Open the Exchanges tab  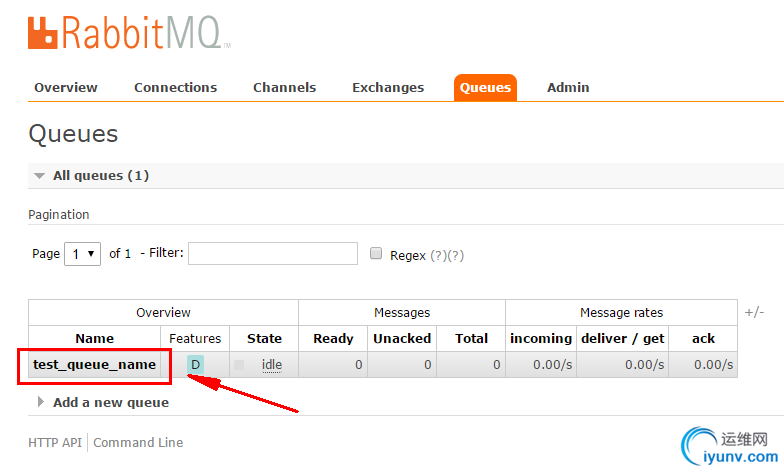click(388, 88)
